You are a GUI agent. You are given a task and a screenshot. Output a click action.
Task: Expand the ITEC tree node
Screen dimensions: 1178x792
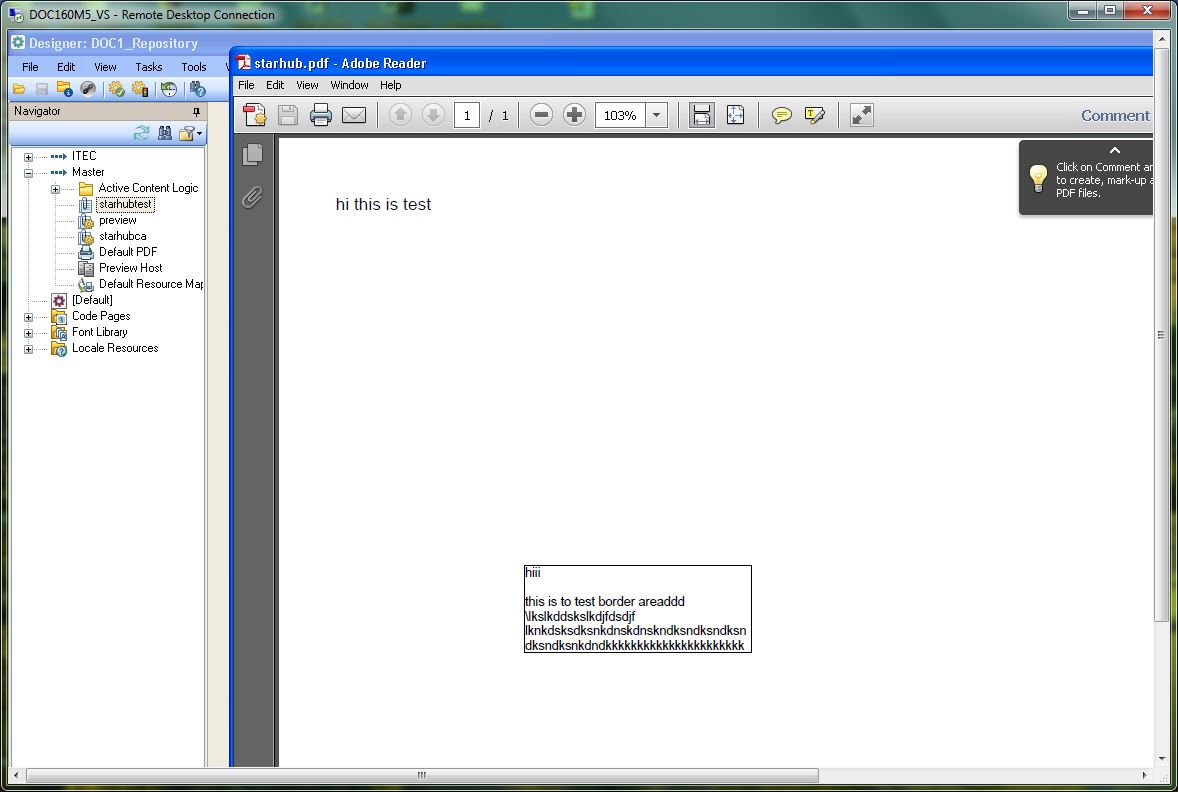(30, 155)
